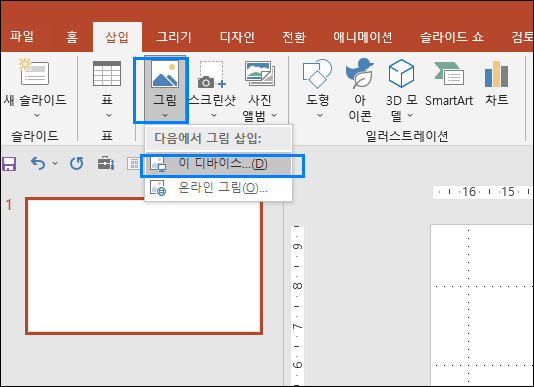Click the 3D 모델 cube icon
The image size is (534, 387).
pos(401,73)
